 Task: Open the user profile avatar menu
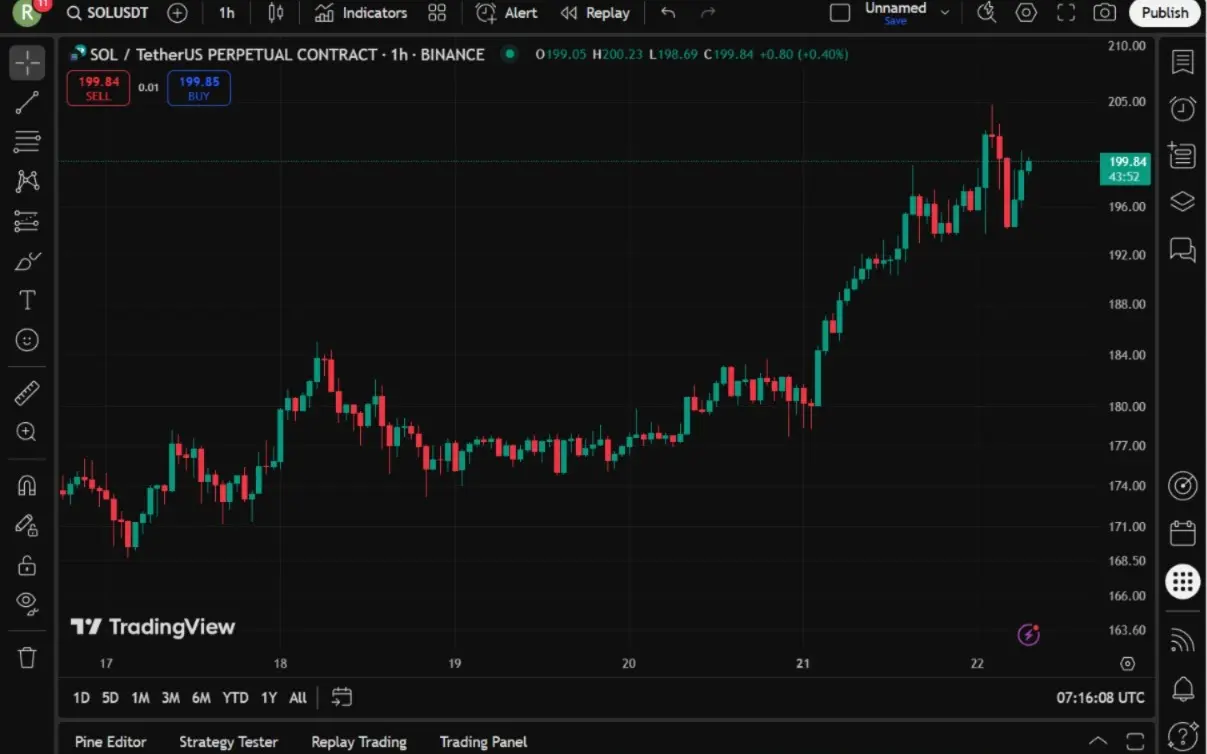[x=27, y=12]
